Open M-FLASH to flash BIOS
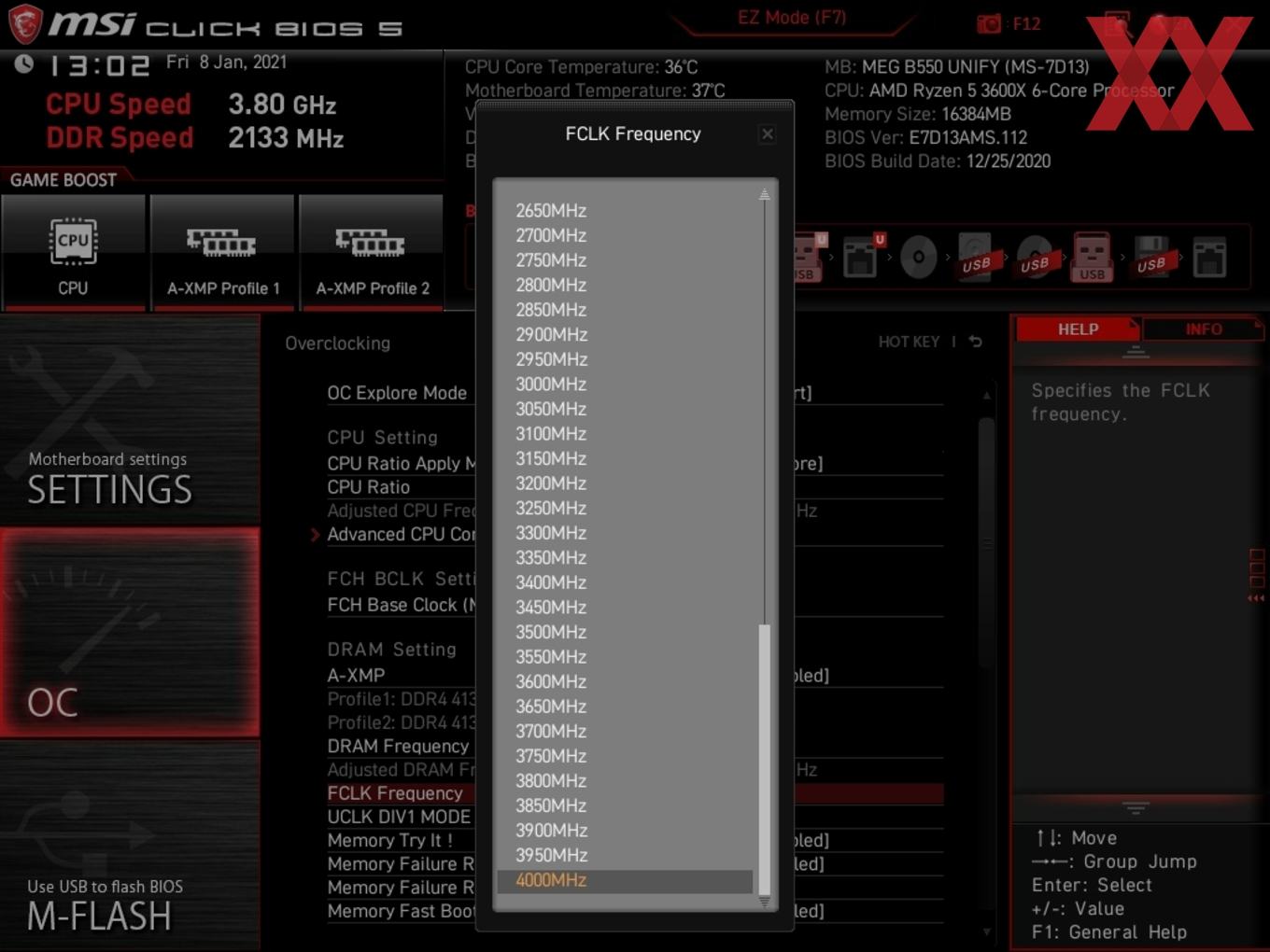Image resolution: width=1270 pixels, height=952 pixels. click(130, 847)
